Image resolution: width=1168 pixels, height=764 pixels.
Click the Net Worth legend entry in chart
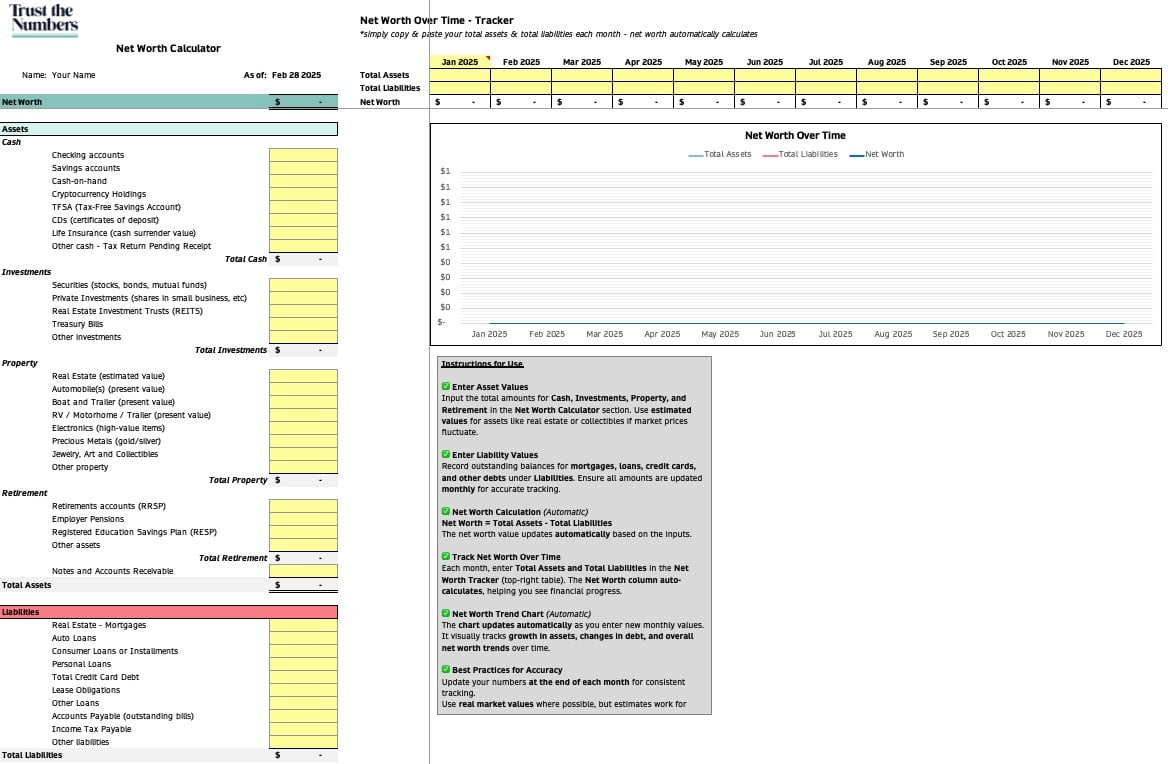[x=877, y=154]
